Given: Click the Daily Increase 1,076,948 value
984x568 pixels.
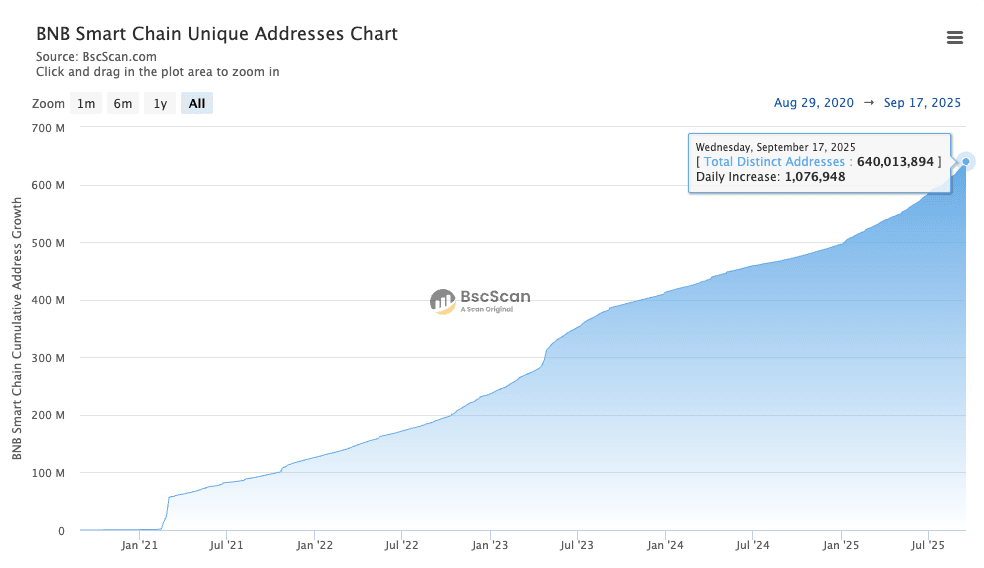Looking at the screenshot, I should point(815,177).
